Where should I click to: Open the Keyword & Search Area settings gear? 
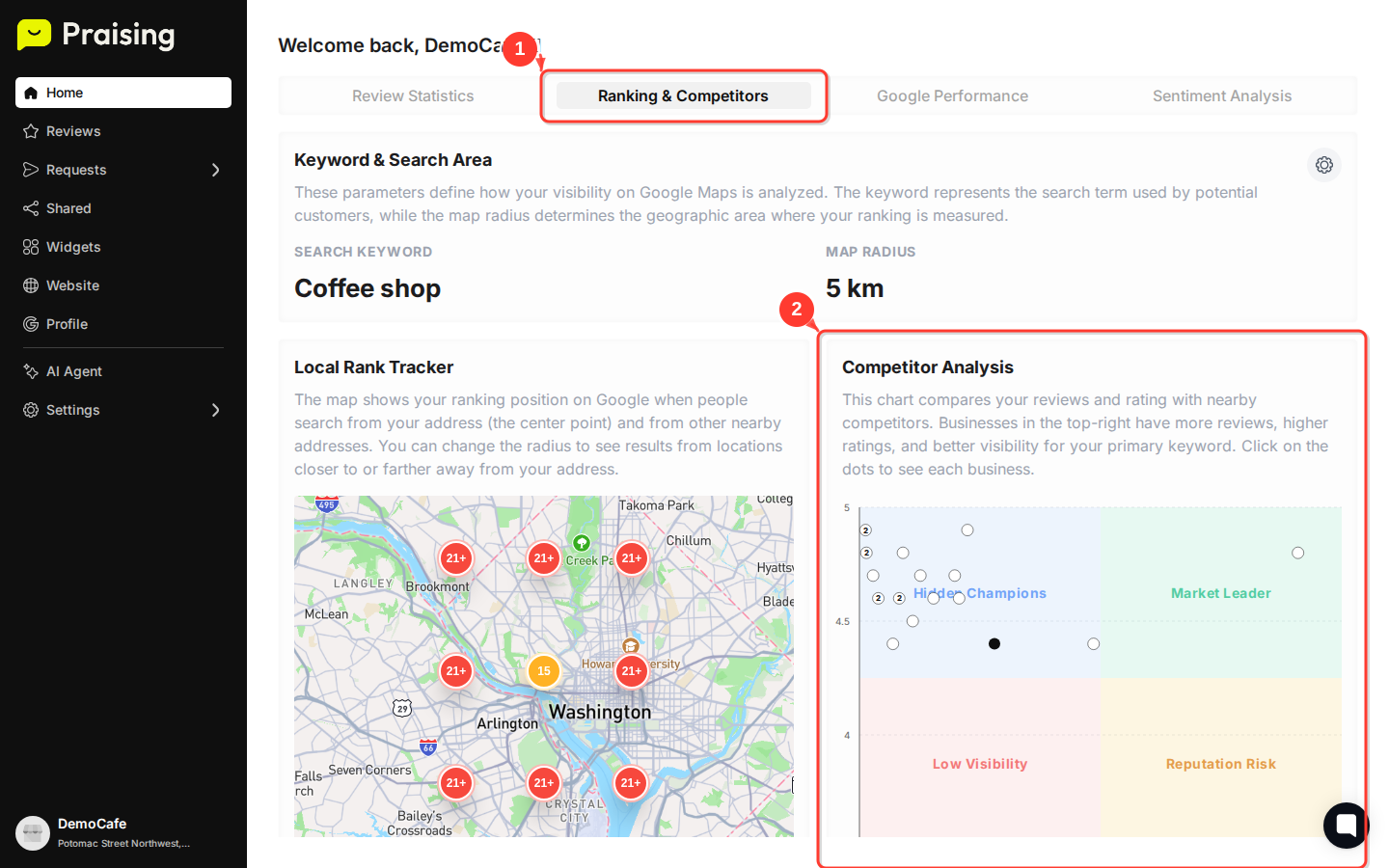pos(1323,164)
